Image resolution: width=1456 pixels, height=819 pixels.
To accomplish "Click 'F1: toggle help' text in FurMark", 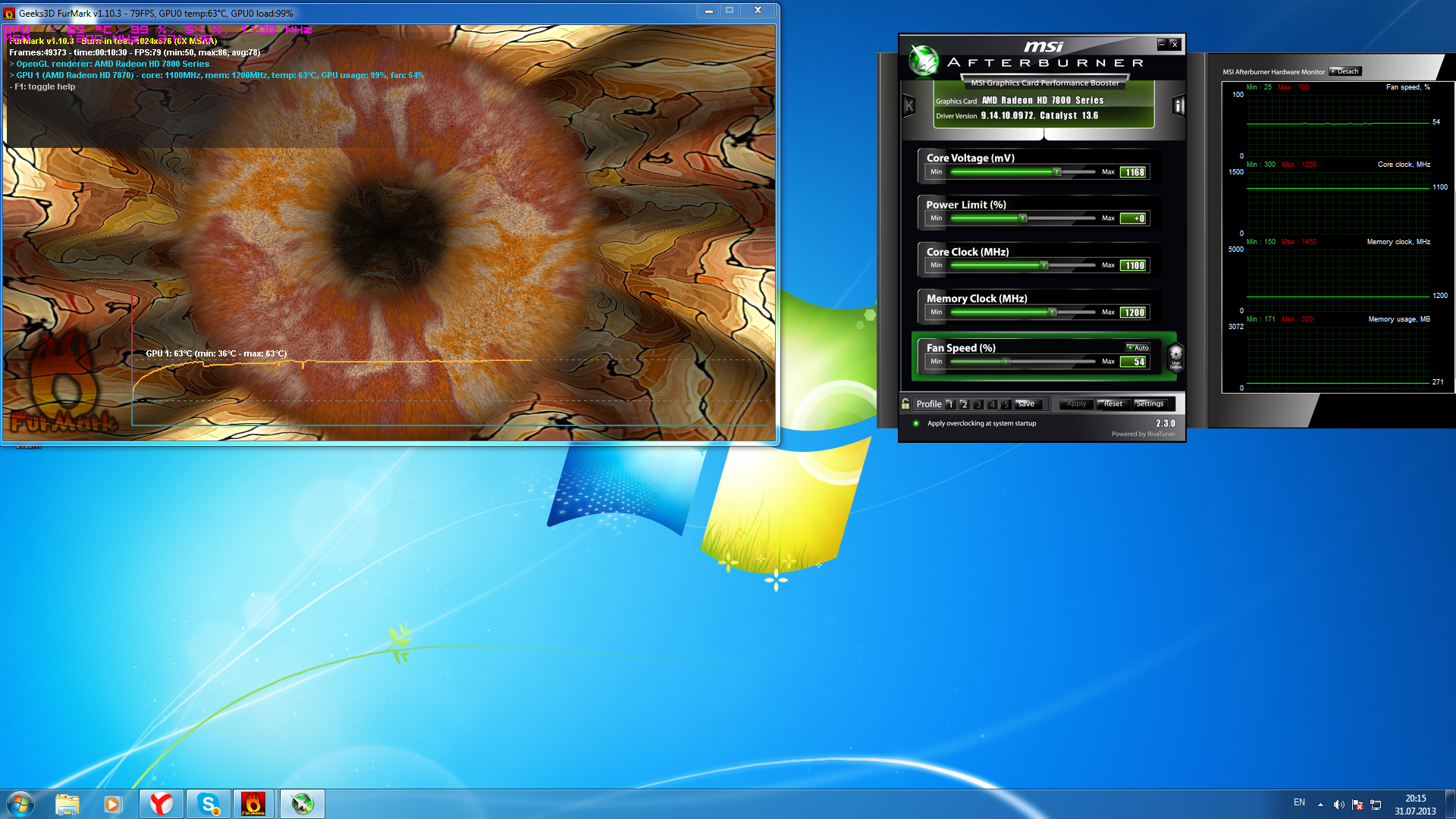I will [42, 86].
